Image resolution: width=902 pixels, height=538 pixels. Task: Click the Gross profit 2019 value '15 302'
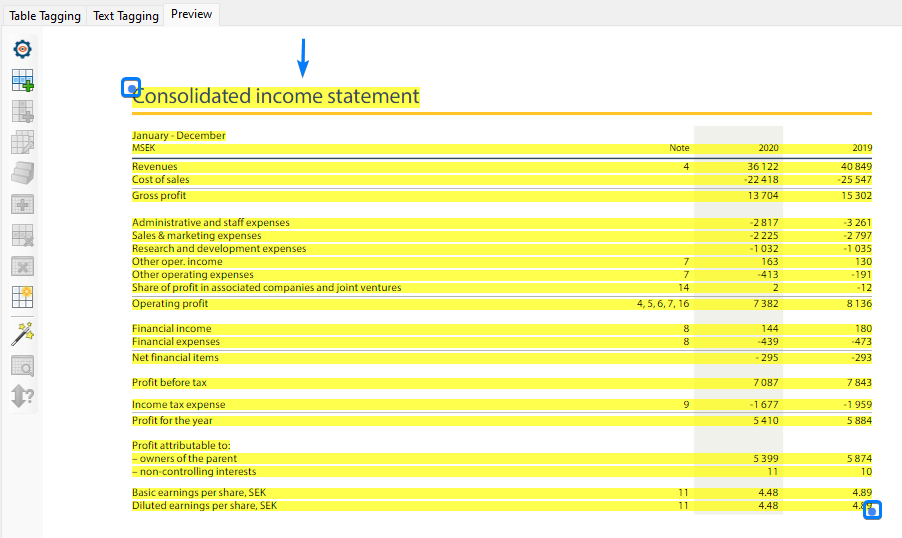point(856,196)
